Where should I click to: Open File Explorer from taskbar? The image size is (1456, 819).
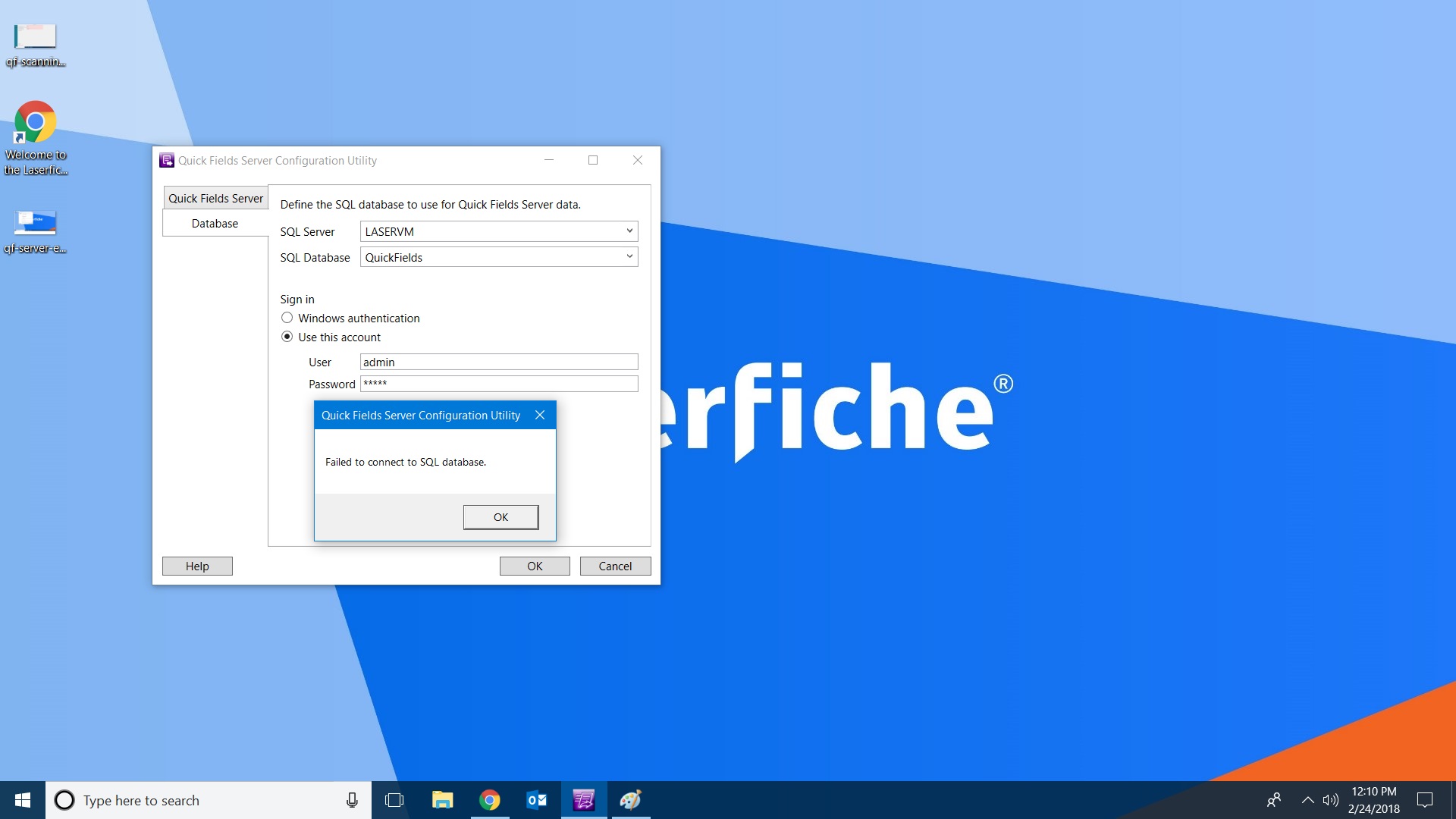(x=442, y=800)
